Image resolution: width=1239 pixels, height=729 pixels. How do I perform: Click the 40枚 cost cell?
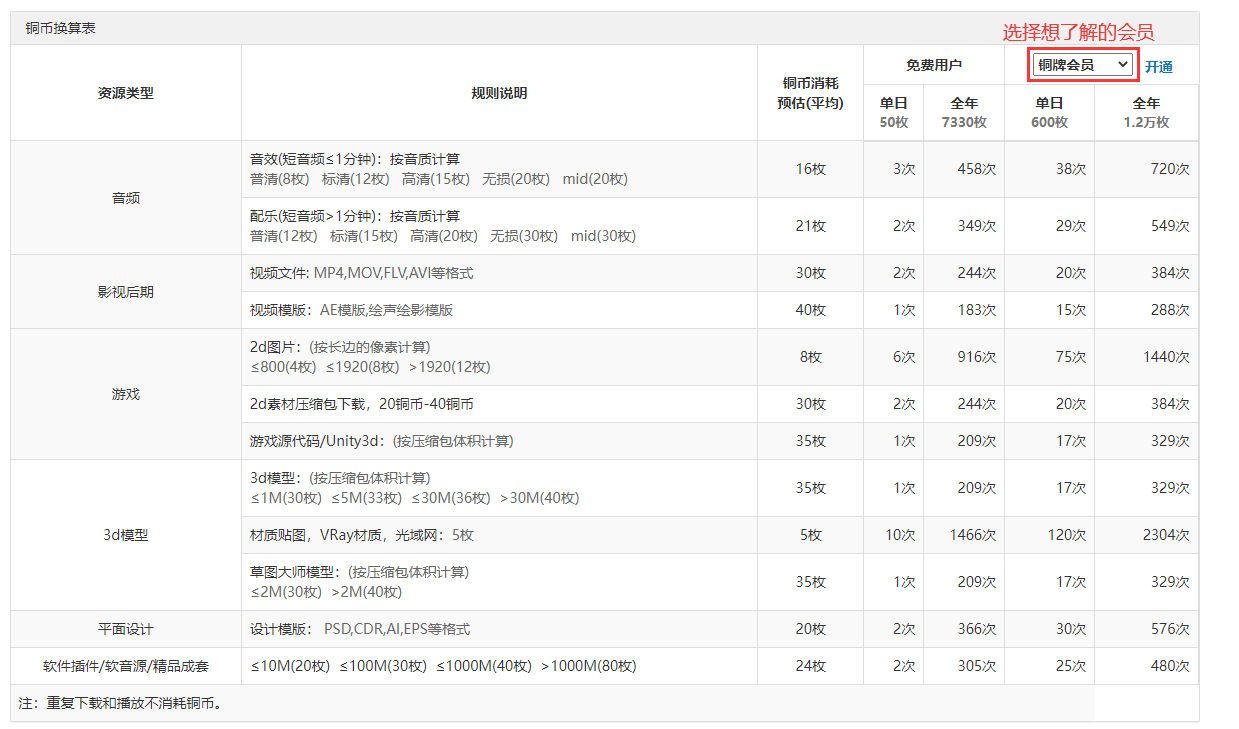(x=810, y=310)
